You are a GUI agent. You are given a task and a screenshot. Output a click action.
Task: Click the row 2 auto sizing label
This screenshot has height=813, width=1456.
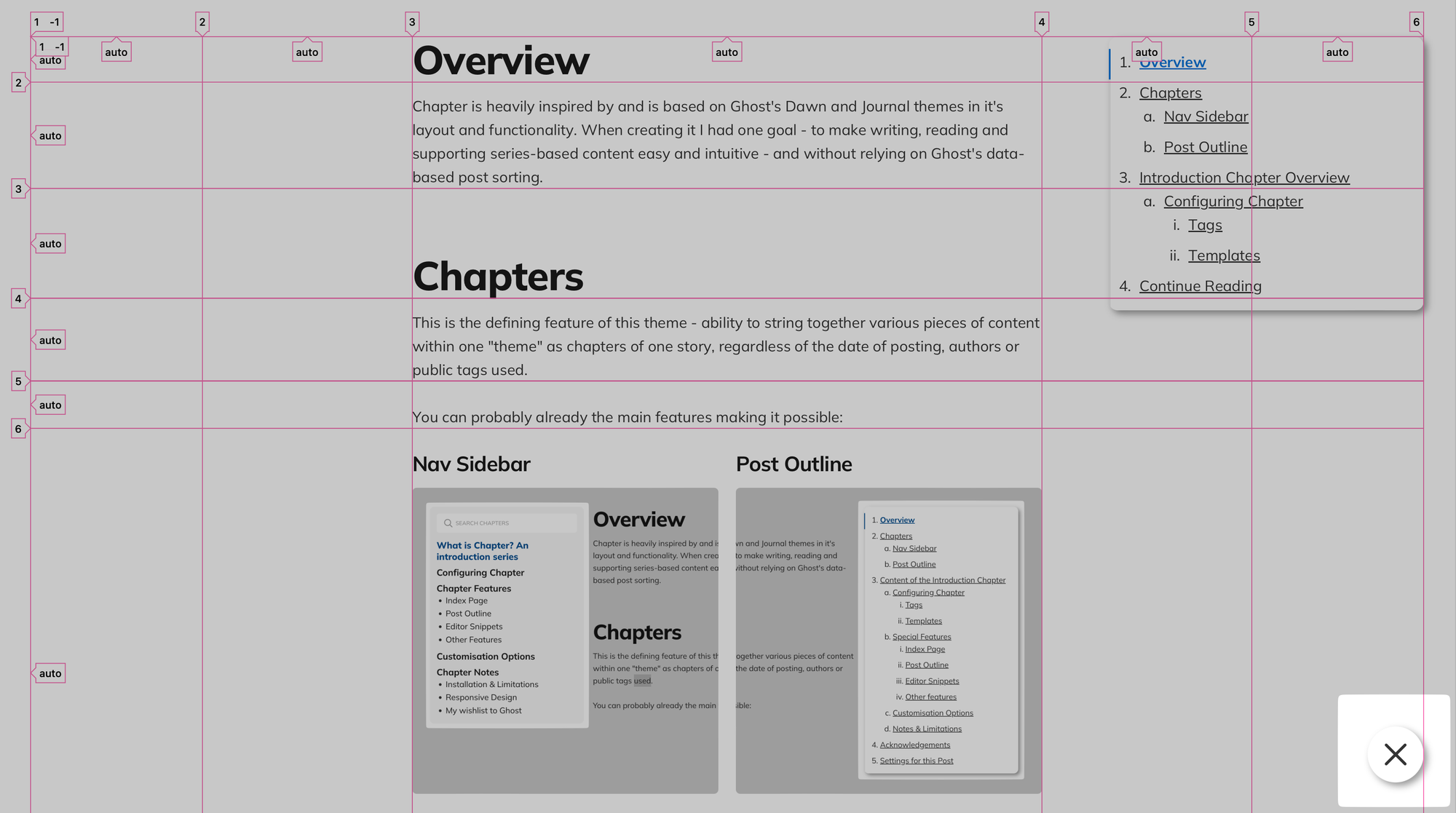(50, 135)
